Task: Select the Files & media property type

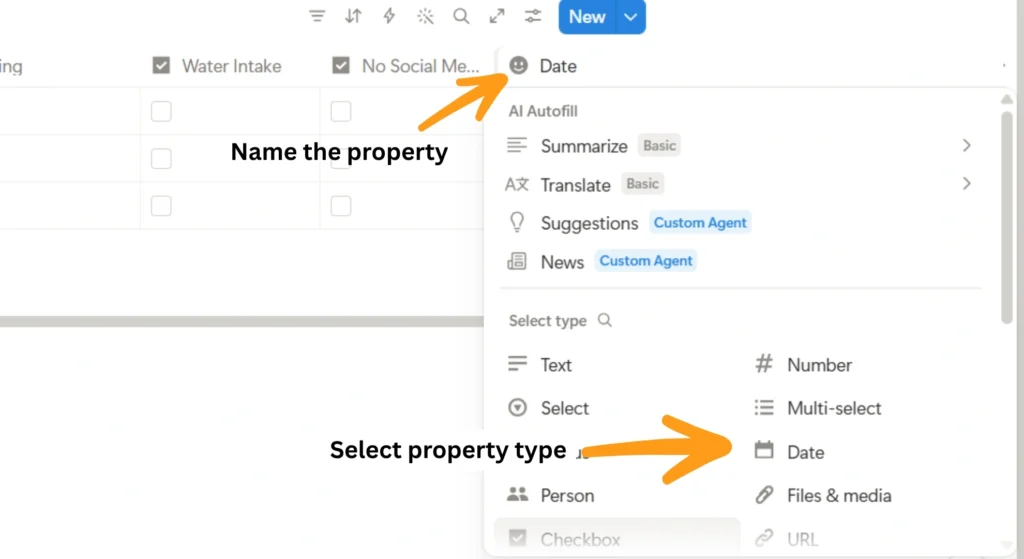Action: coord(863,496)
